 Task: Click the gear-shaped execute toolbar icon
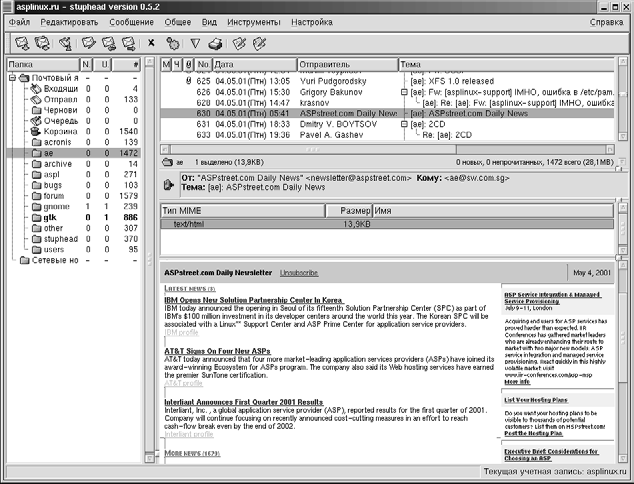173,43
